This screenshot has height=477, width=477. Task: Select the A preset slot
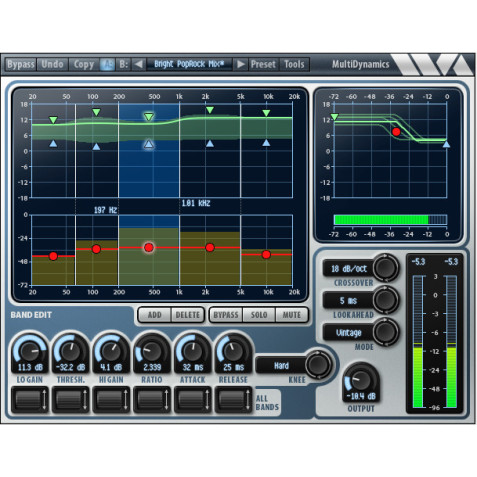click(x=107, y=64)
